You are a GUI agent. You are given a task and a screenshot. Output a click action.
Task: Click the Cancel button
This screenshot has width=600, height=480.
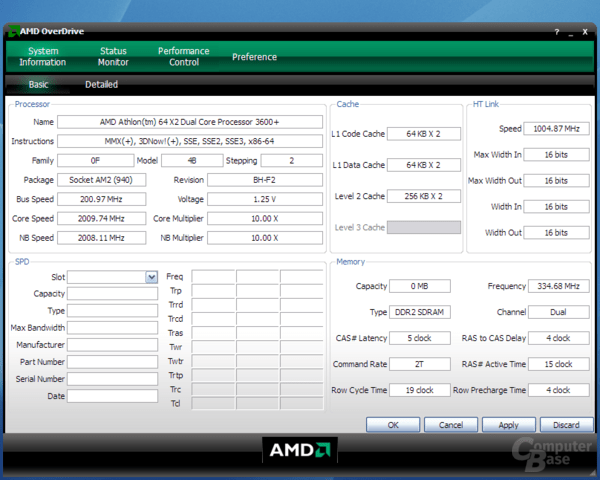click(x=451, y=425)
